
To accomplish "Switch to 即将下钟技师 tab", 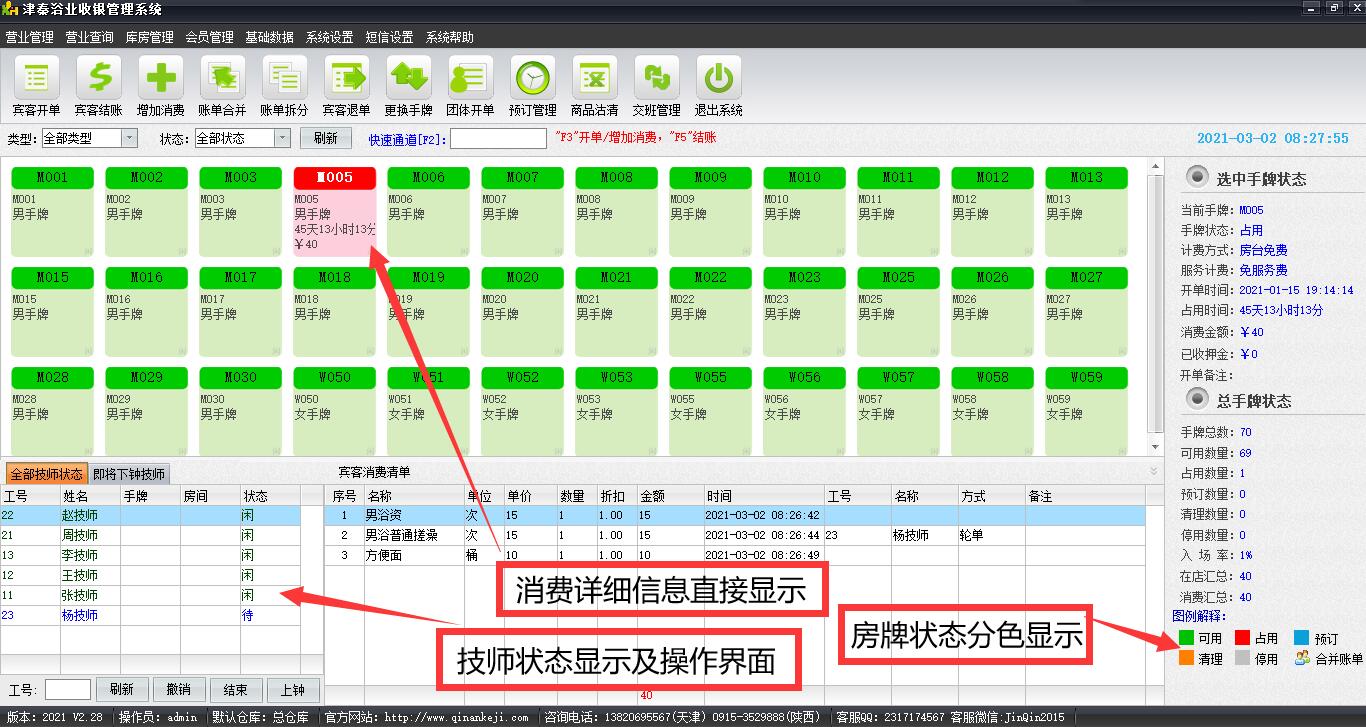I will [129, 474].
